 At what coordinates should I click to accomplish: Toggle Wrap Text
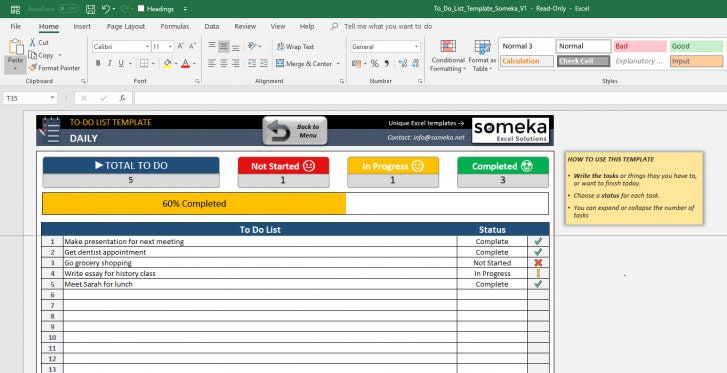(295, 46)
